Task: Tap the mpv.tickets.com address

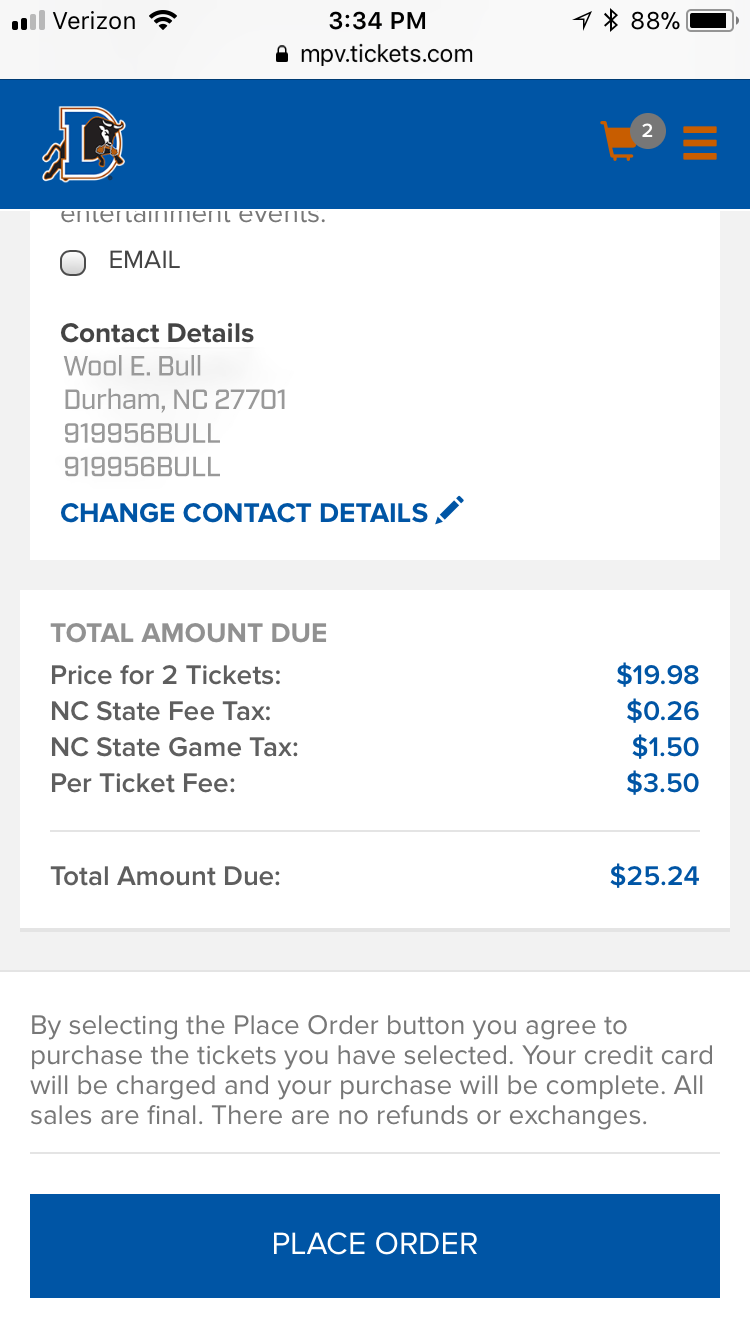Action: coord(386,54)
